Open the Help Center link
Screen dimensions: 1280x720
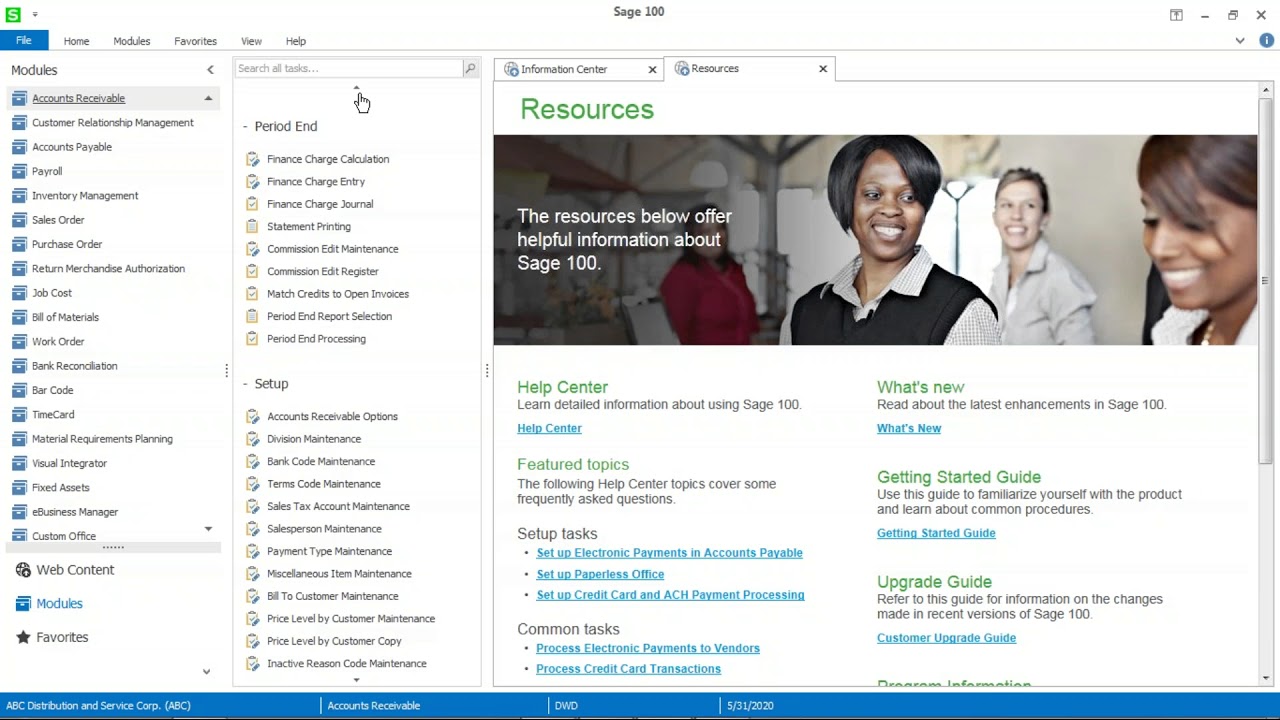click(x=549, y=428)
